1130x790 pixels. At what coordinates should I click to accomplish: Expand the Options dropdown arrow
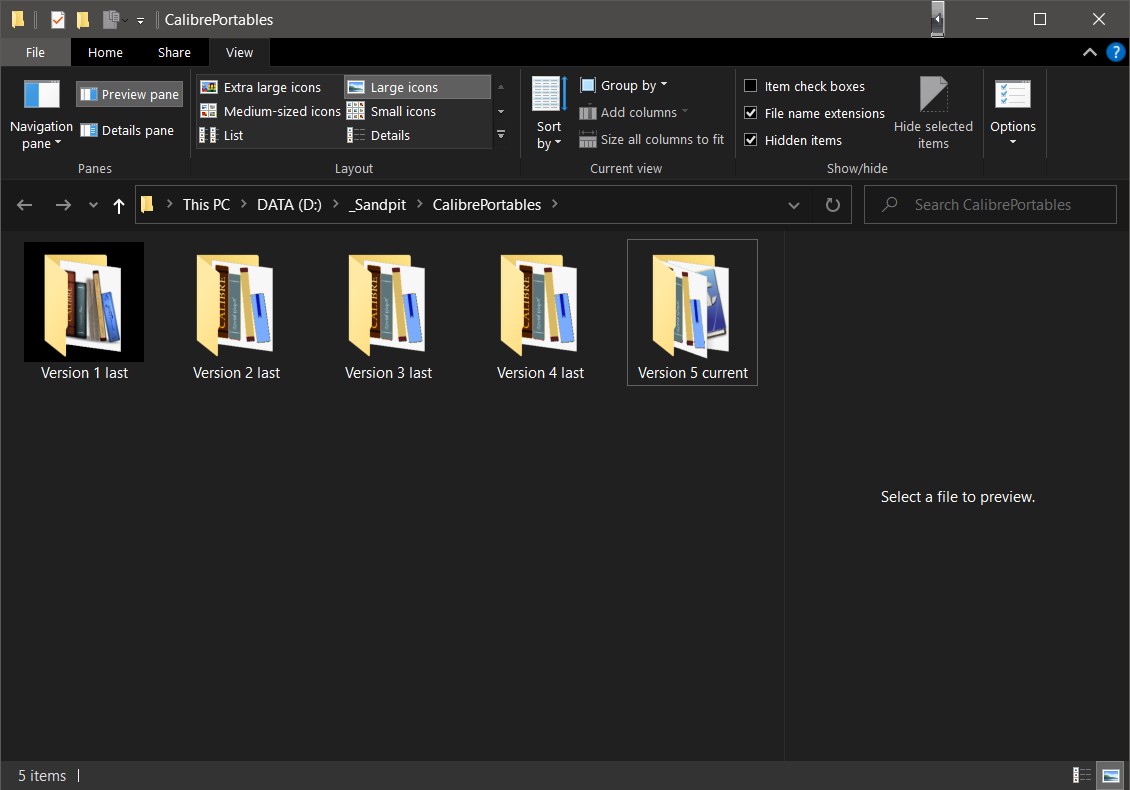[x=1013, y=142]
